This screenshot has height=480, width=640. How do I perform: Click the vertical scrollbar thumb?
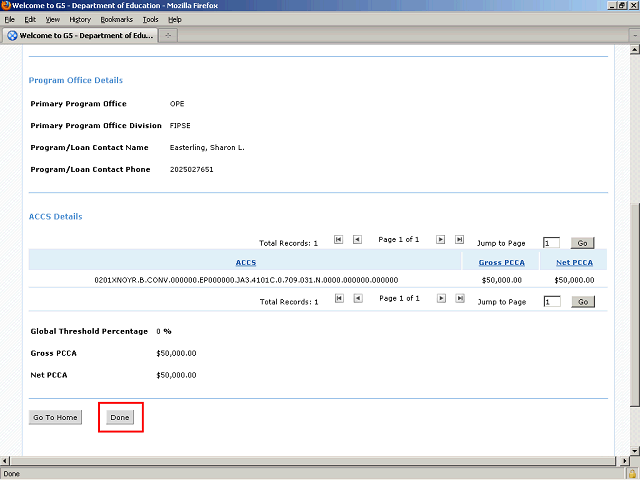(x=634, y=304)
